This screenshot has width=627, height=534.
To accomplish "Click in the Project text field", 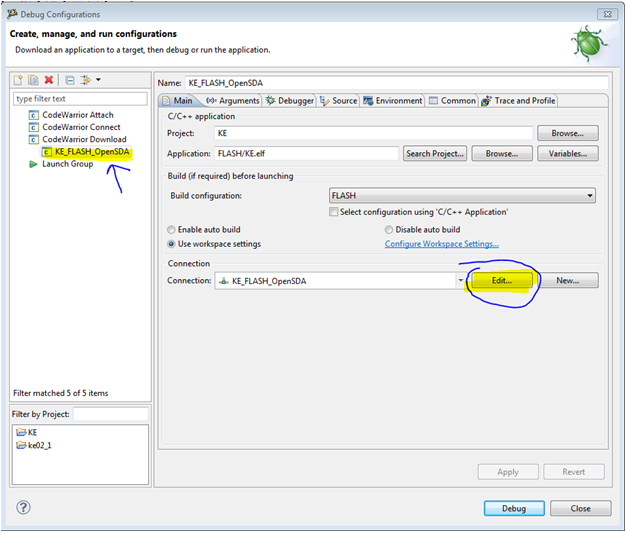I will (374, 134).
